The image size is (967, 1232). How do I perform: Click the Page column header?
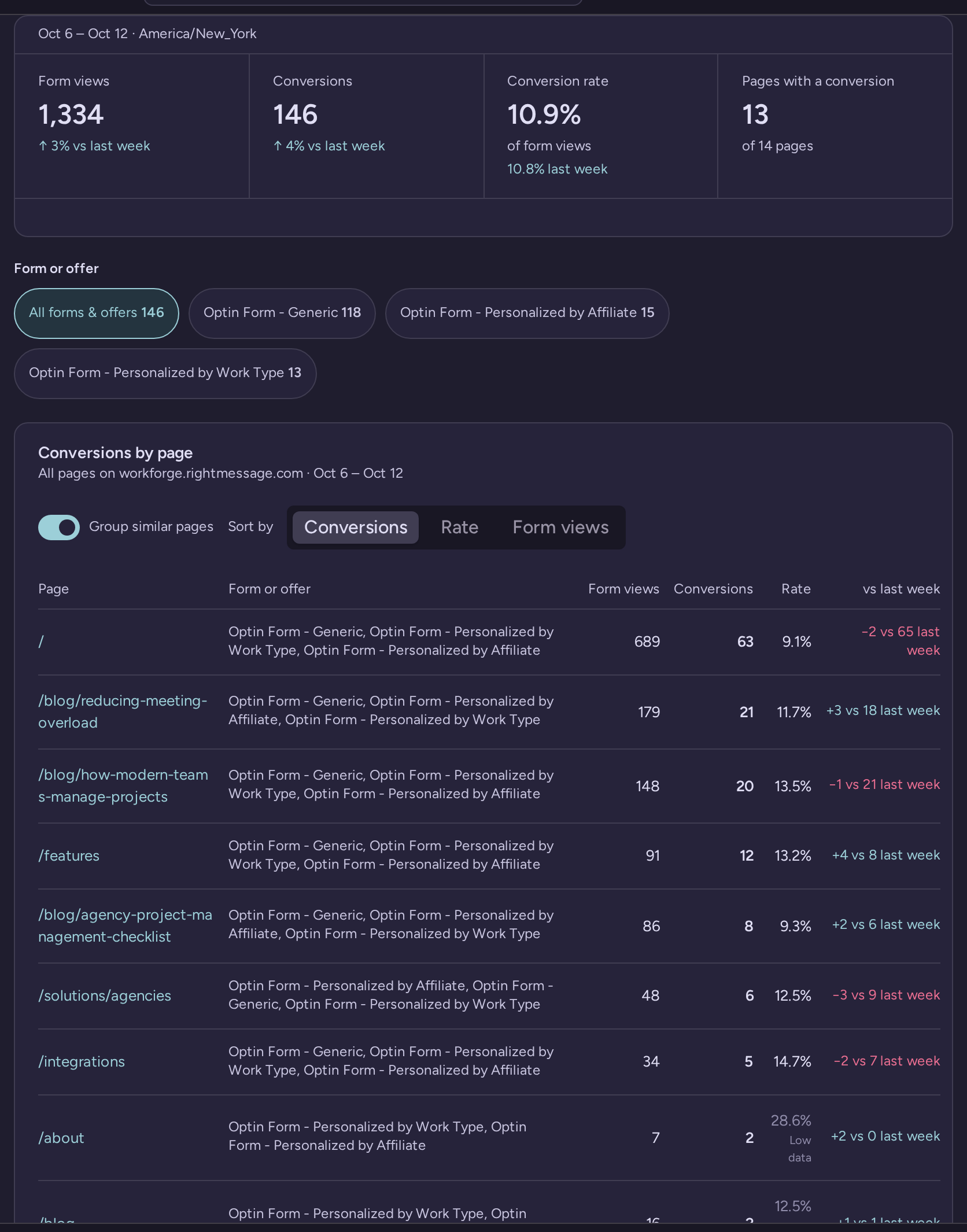pyautogui.click(x=54, y=589)
